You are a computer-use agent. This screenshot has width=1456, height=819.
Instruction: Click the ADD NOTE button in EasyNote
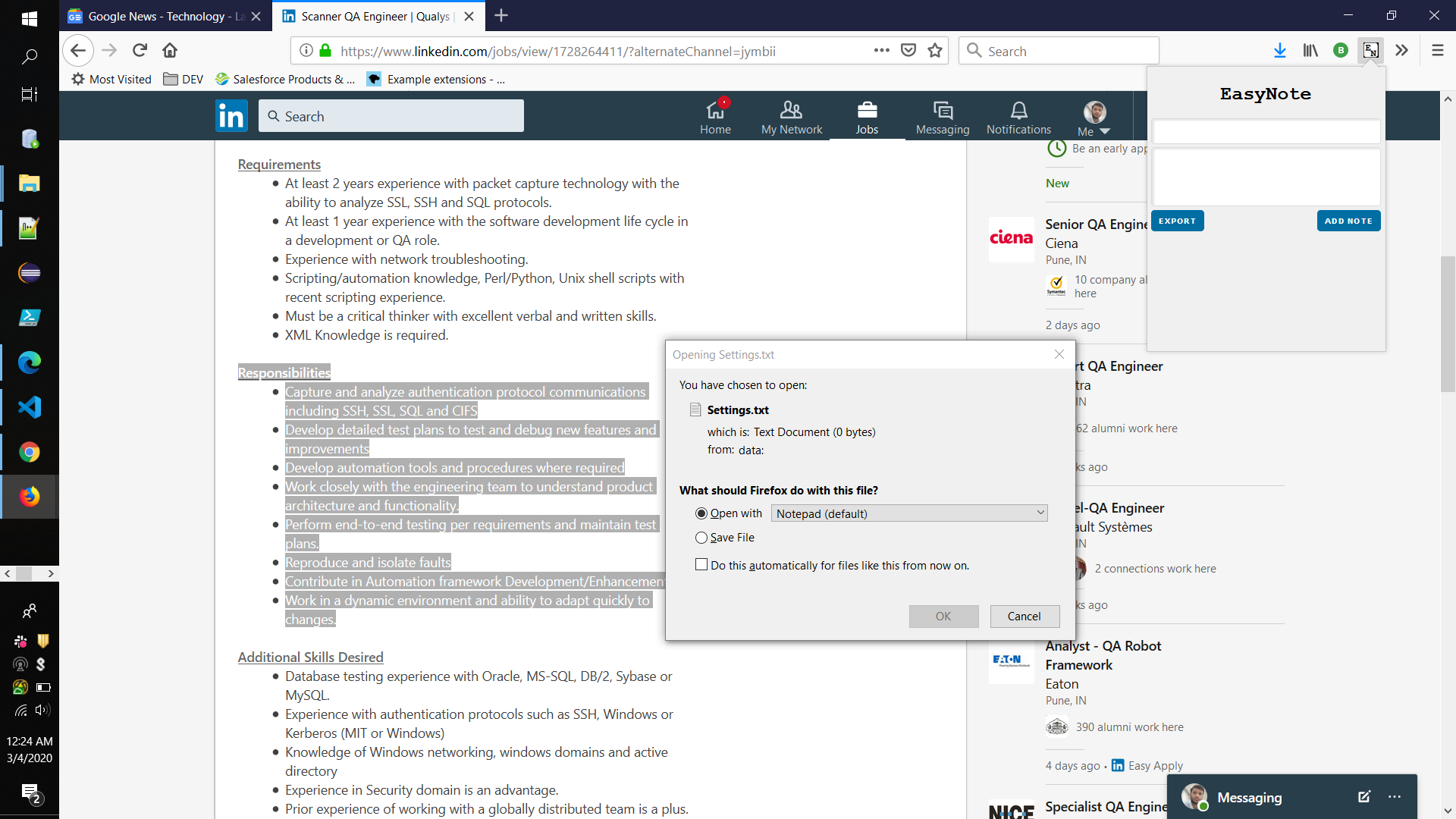click(x=1349, y=220)
